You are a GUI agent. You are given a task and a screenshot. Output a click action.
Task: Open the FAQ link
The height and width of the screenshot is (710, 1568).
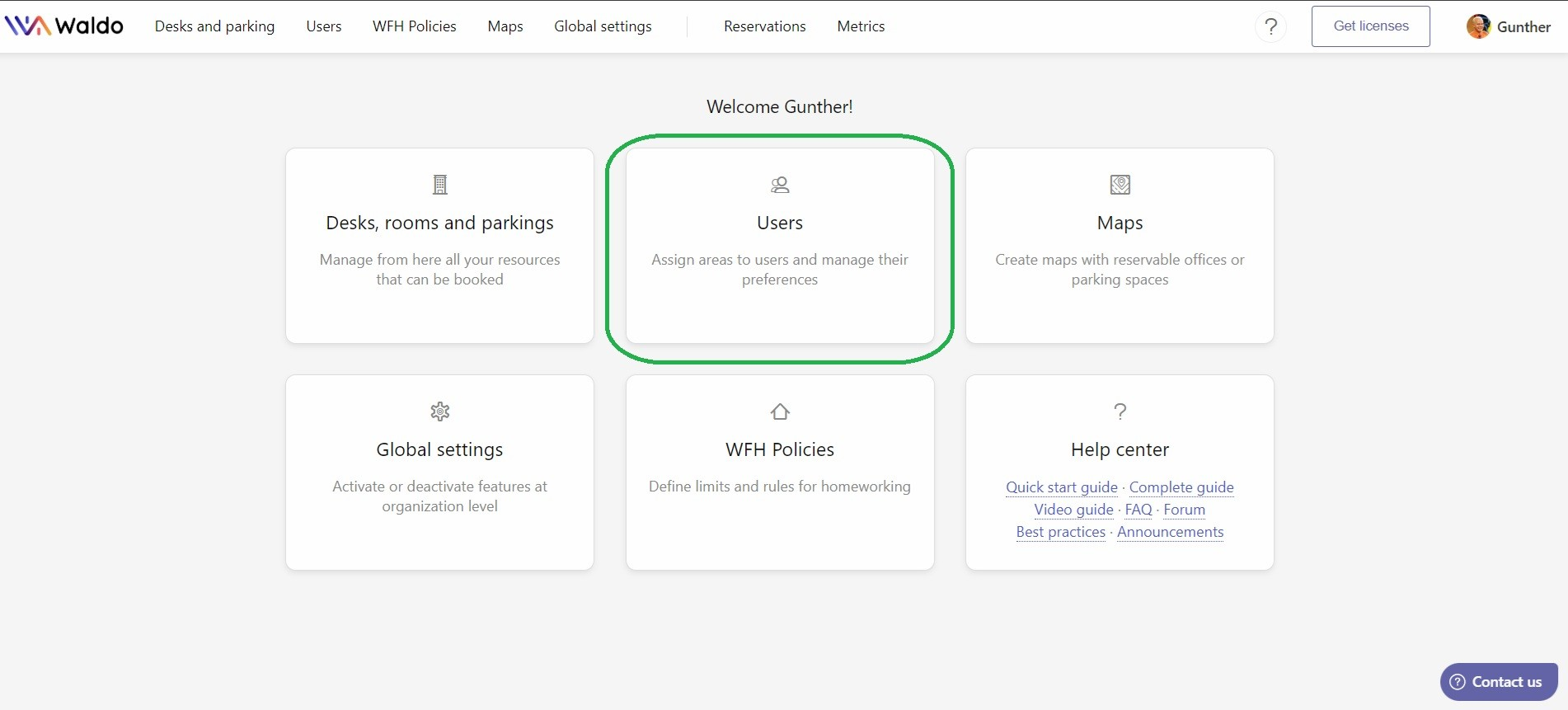(1138, 510)
